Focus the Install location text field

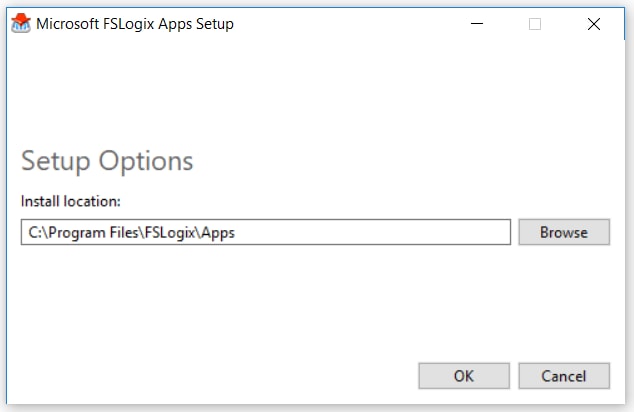tap(266, 232)
